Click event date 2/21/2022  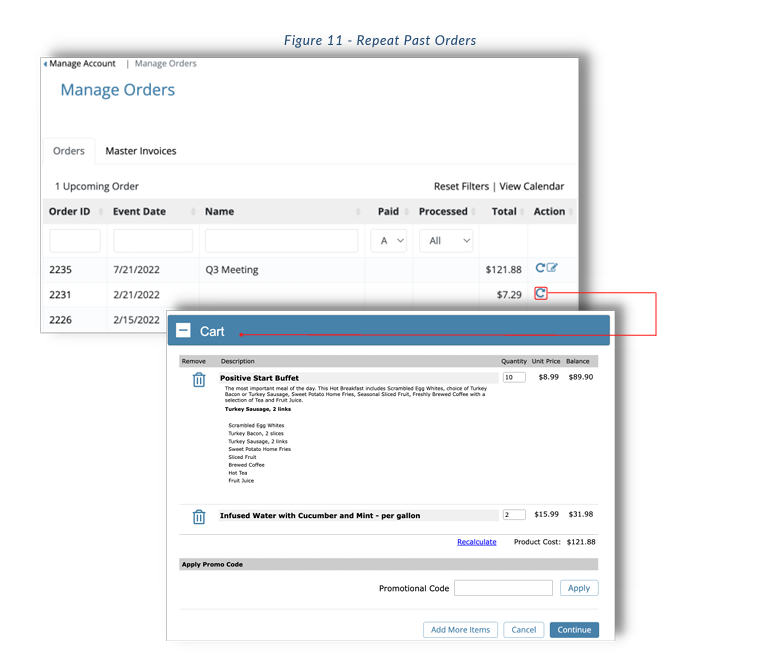point(136,295)
